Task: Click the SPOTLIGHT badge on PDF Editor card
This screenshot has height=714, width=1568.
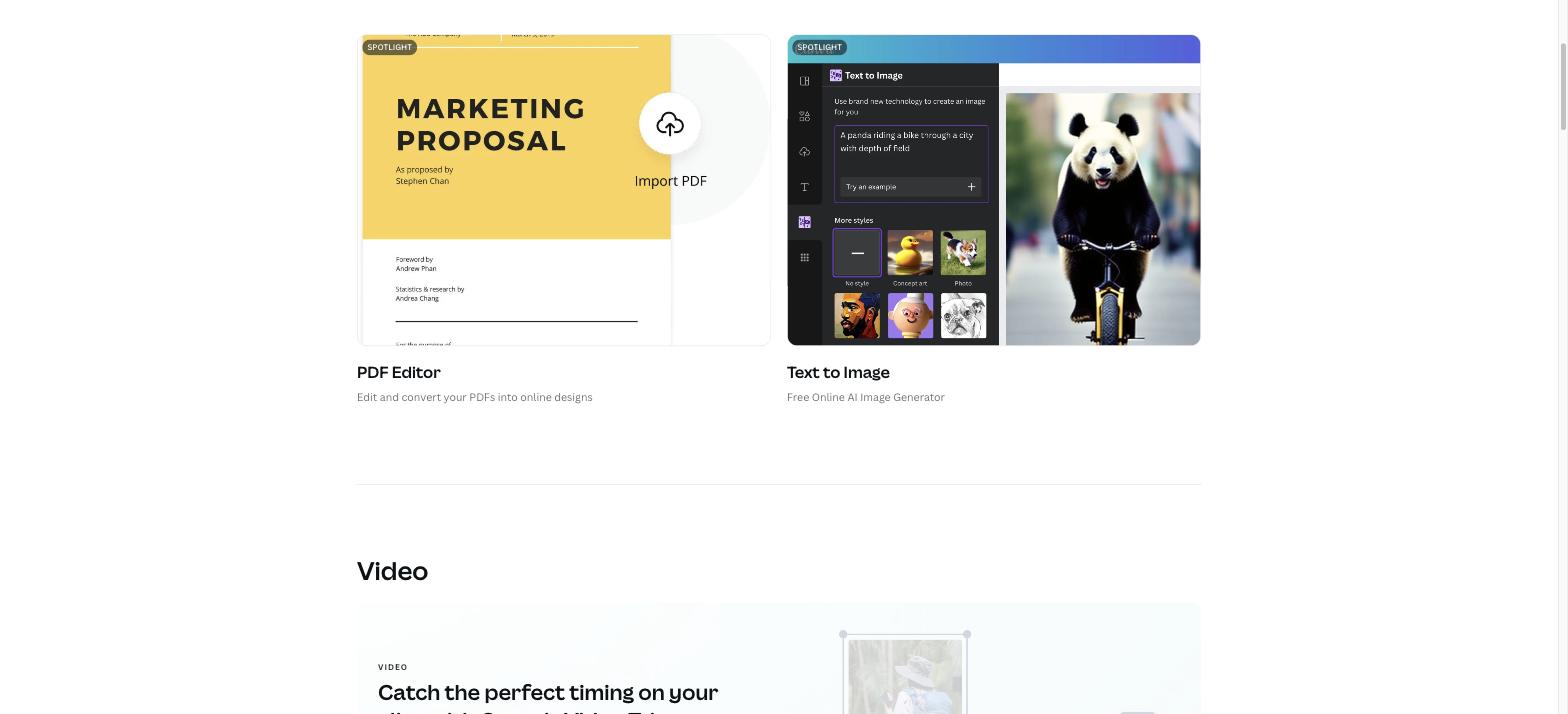Action: coord(389,47)
